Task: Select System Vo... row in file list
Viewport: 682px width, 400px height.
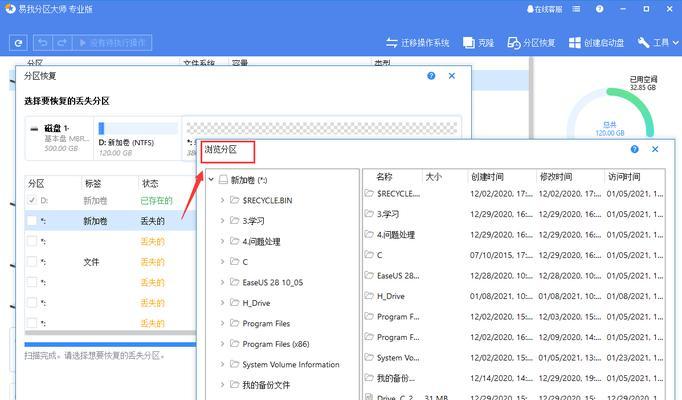Action: (x=514, y=357)
